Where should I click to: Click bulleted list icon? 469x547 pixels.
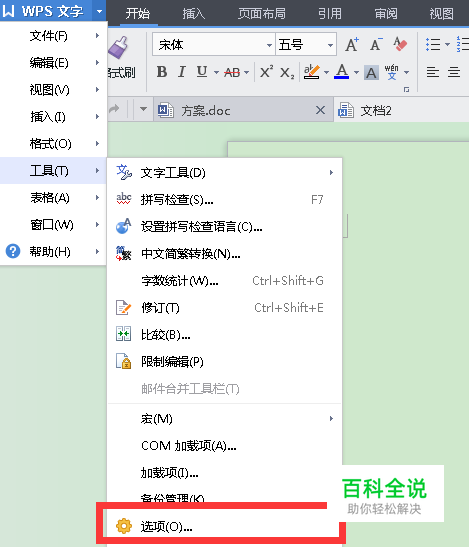tap(433, 44)
